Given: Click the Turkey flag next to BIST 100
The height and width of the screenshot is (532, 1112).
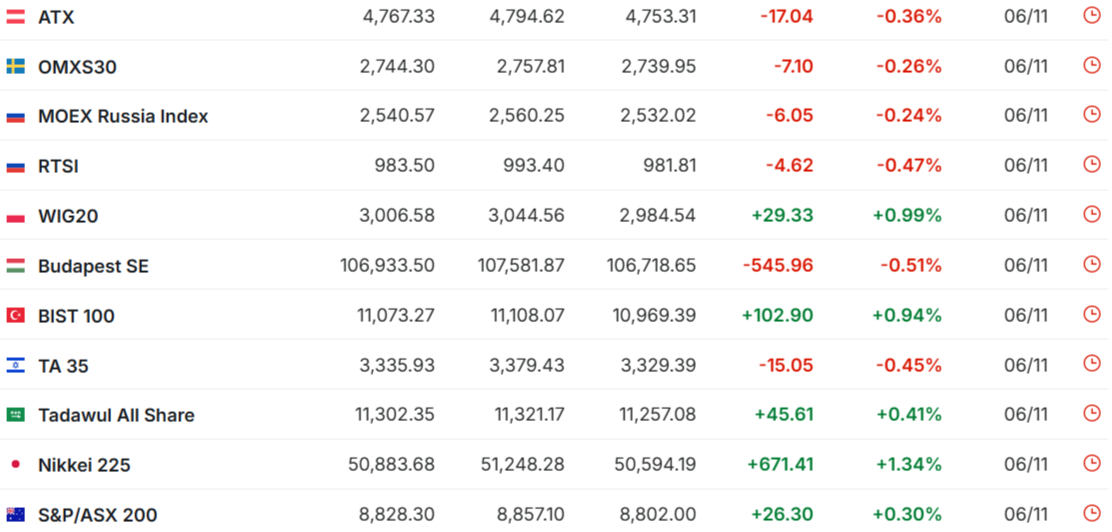Looking at the screenshot, I should tap(16, 316).
